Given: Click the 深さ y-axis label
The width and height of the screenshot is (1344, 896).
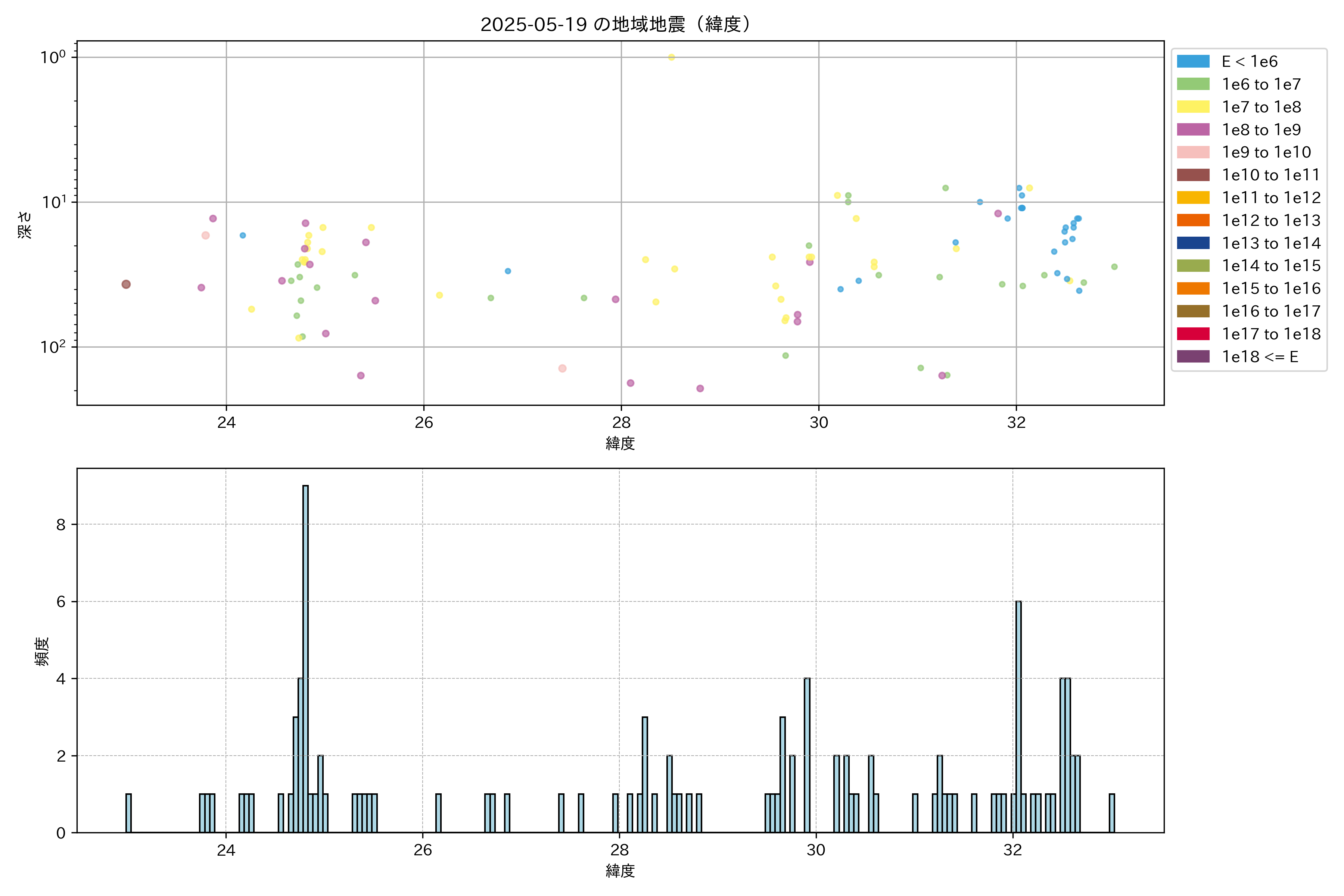Looking at the screenshot, I should pyautogui.click(x=25, y=225).
